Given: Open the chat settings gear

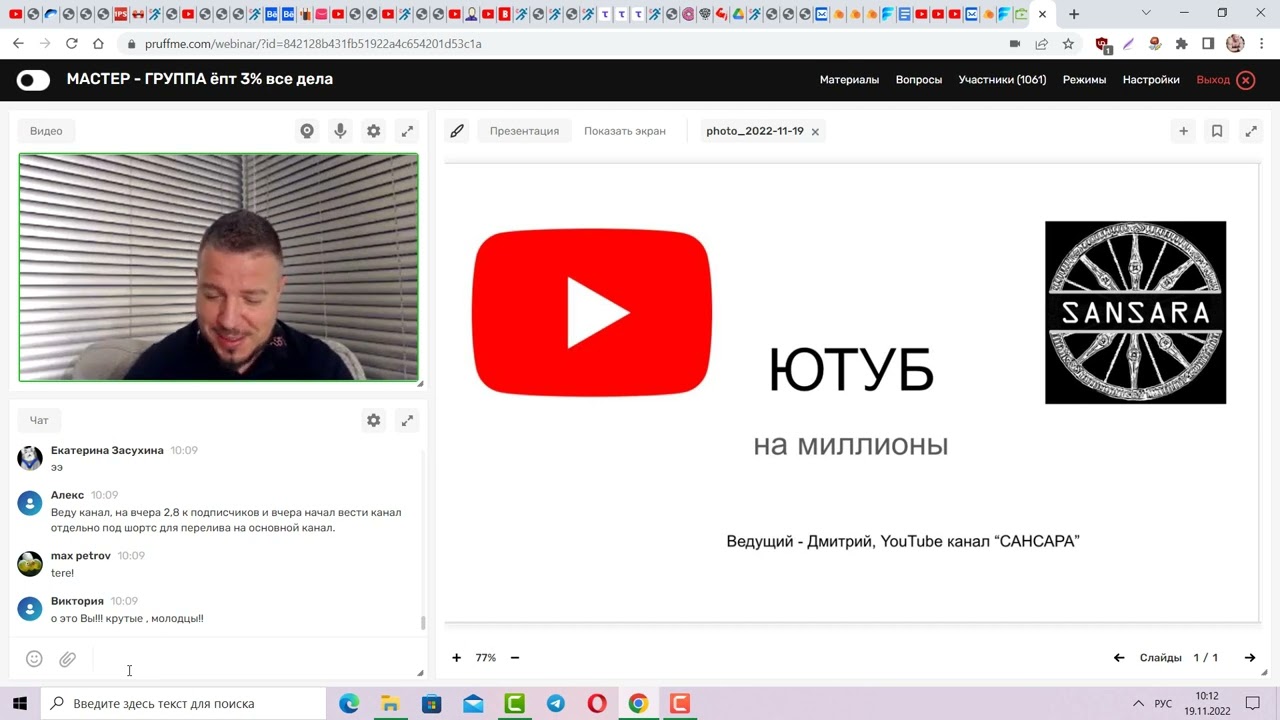Looking at the screenshot, I should click(x=373, y=420).
